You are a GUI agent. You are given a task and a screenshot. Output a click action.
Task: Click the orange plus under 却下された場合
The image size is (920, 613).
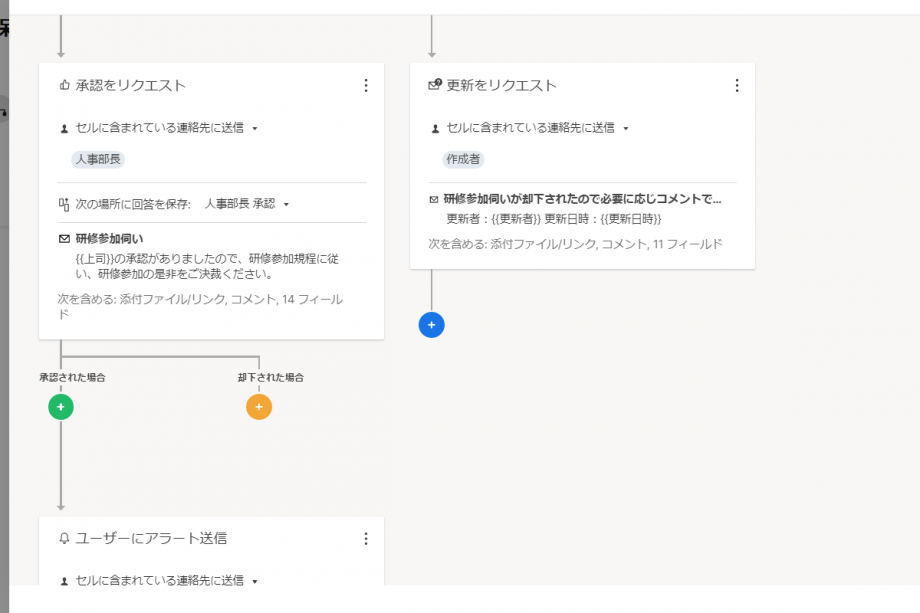pyautogui.click(x=259, y=406)
